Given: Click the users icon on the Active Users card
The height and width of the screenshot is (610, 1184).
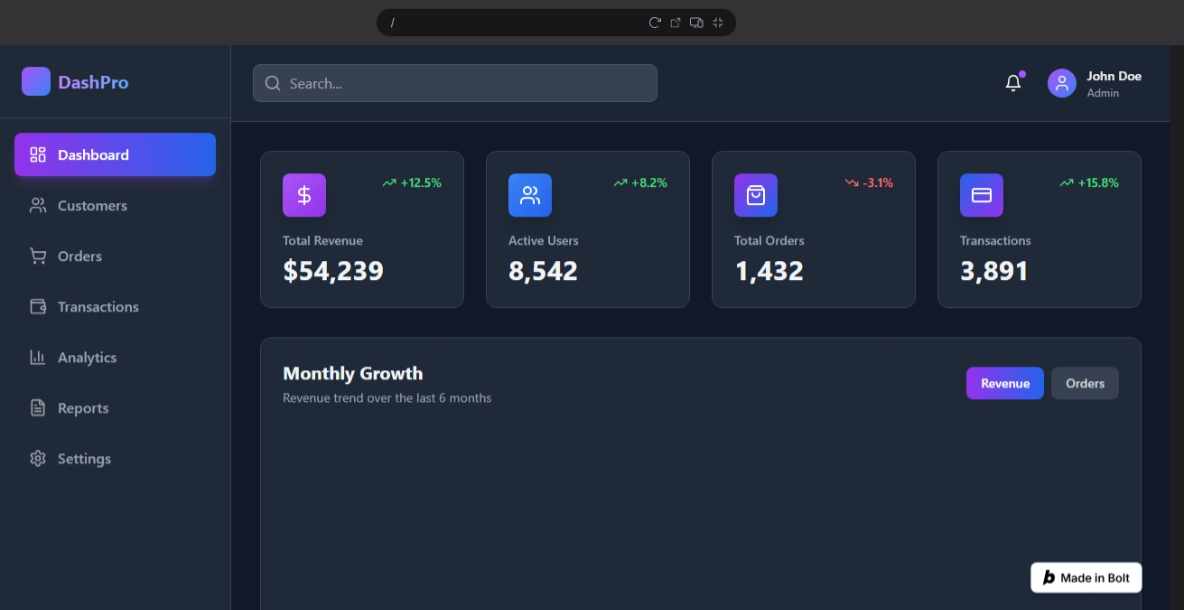Looking at the screenshot, I should (530, 195).
